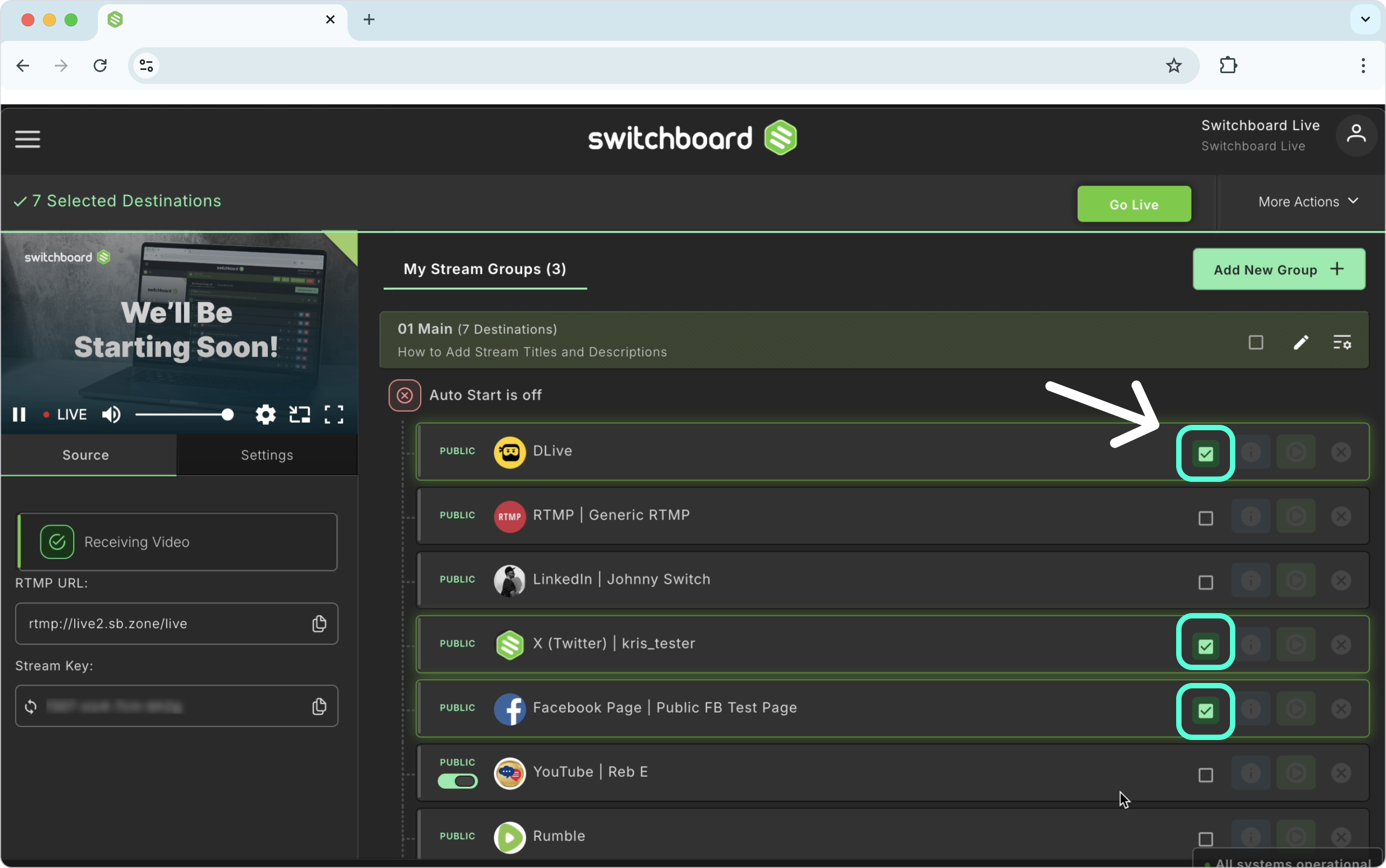The image size is (1386, 868).
Task: Remove the RTMP Generic RTMP destination
Action: click(x=1341, y=517)
